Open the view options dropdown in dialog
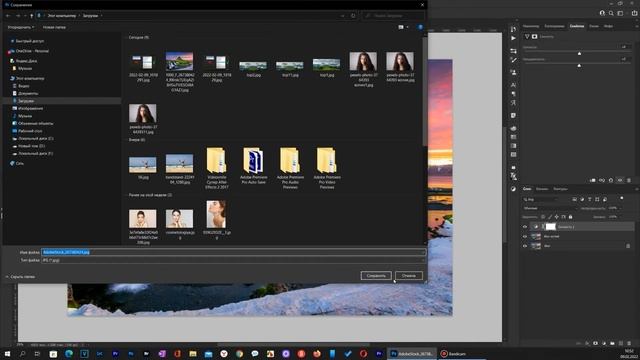The image size is (640, 360). (407, 27)
